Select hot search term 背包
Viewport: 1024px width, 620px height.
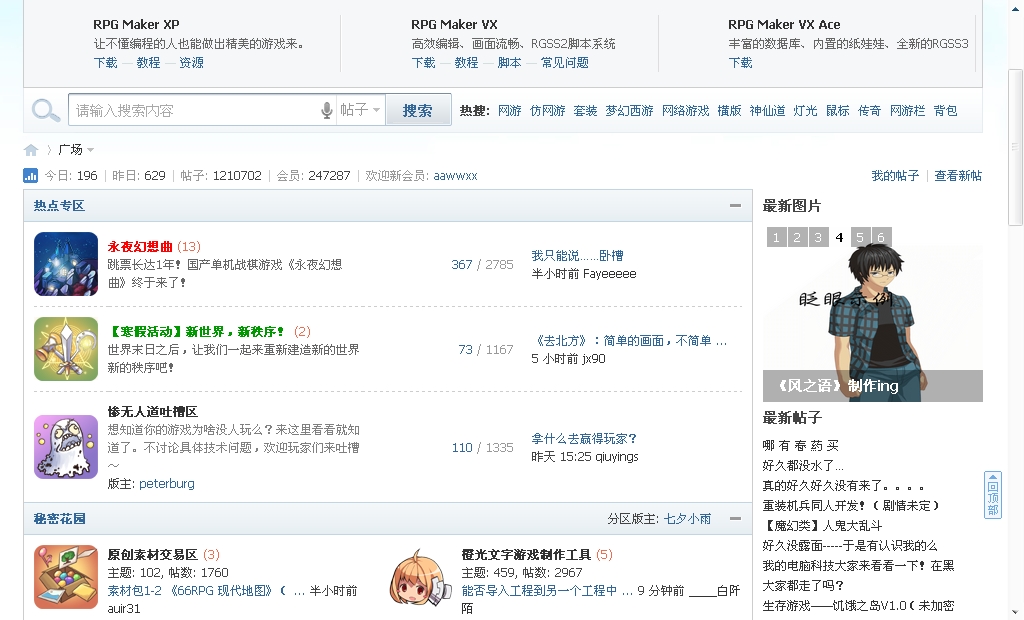tap(945, 110)
